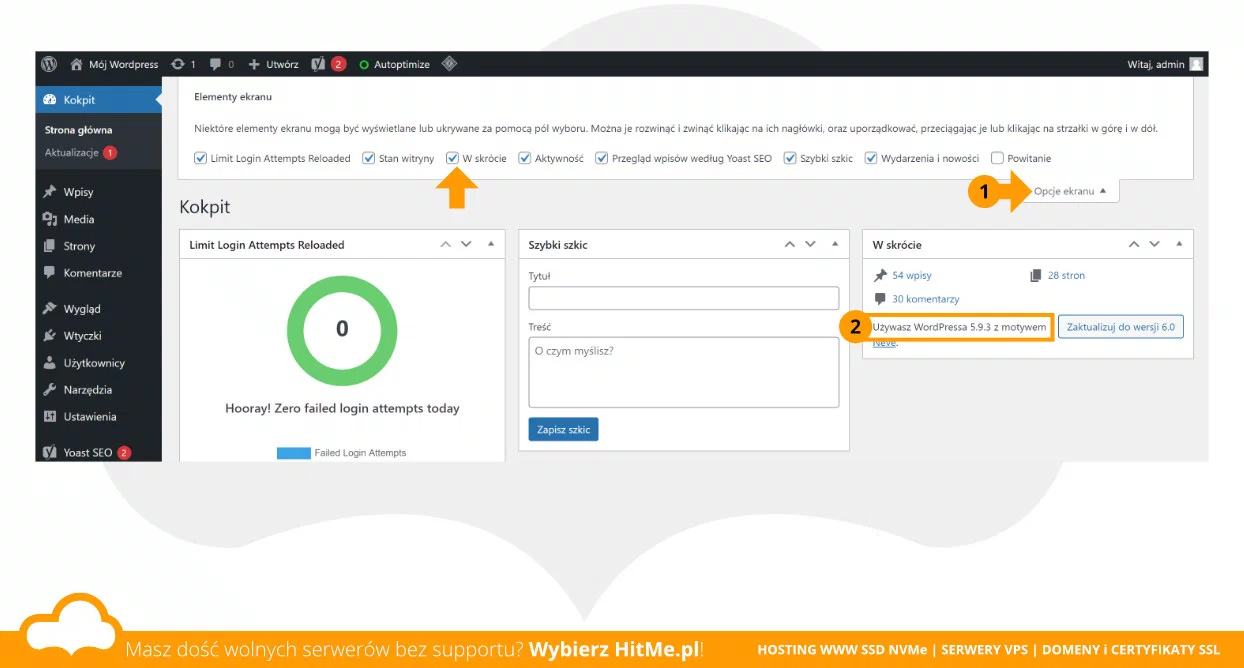
Task: Move W skrócie widget down
Action: [1154, 244]
